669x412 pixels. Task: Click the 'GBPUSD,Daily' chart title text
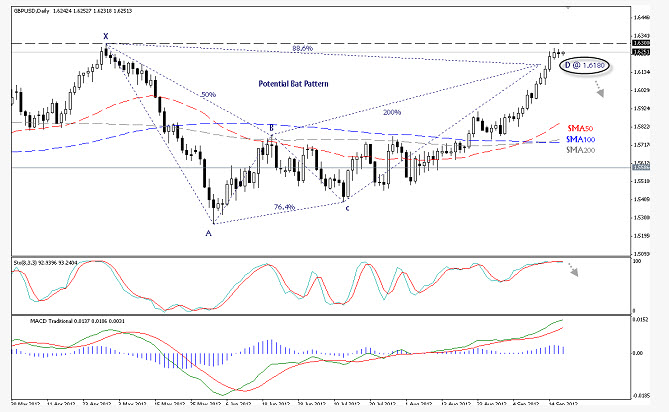click(32, 11)
